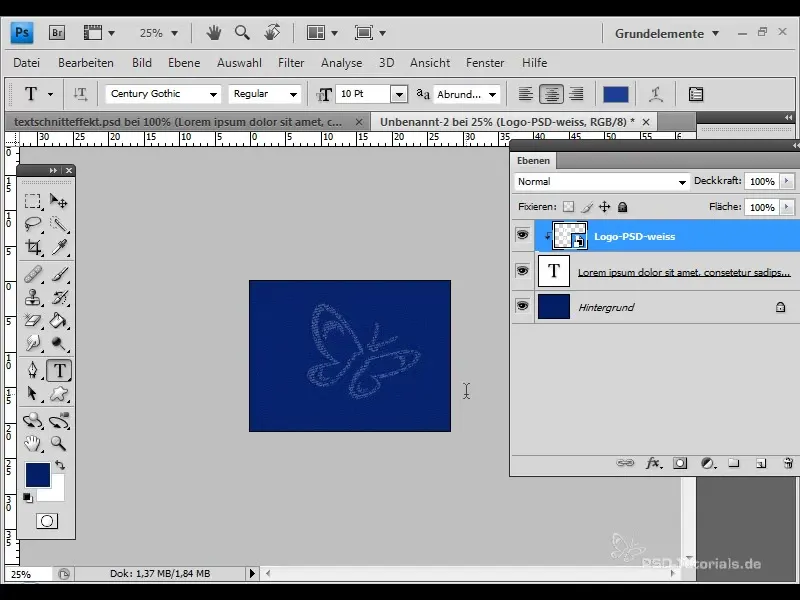Screen dimensions: 800x600
Task: Open the Screen Mode dropdown
Action: pos(370,33)
